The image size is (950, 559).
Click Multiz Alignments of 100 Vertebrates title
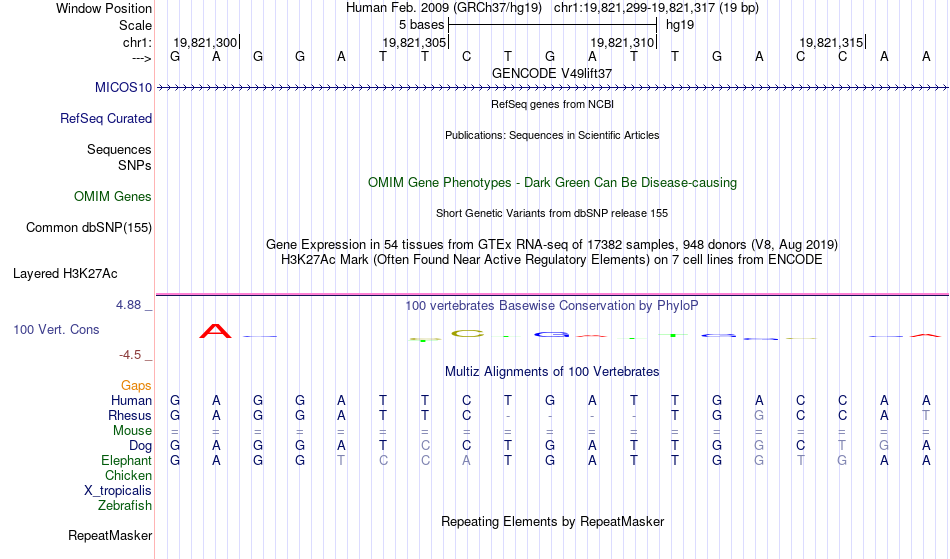tap(552, 371)
